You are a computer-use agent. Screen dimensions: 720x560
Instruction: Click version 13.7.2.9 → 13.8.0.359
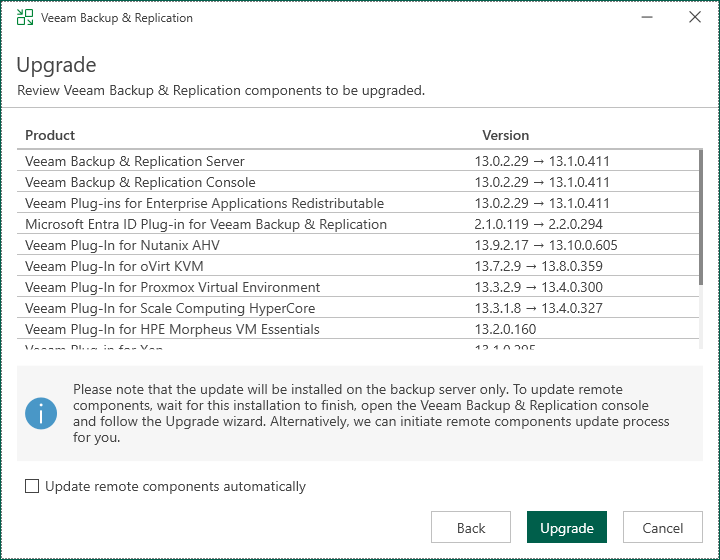coord(538,266)
